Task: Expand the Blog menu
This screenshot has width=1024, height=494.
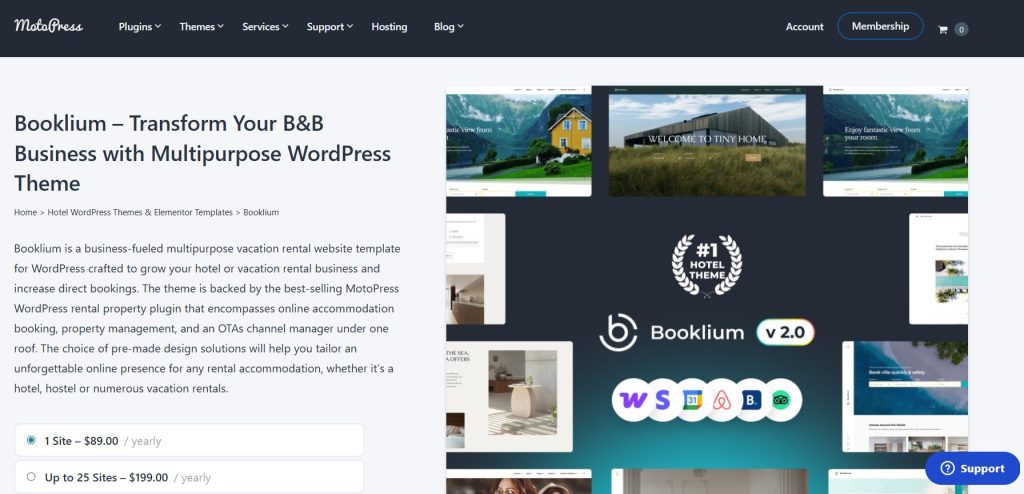Action: pyautogui.click(x=449, y=27)
